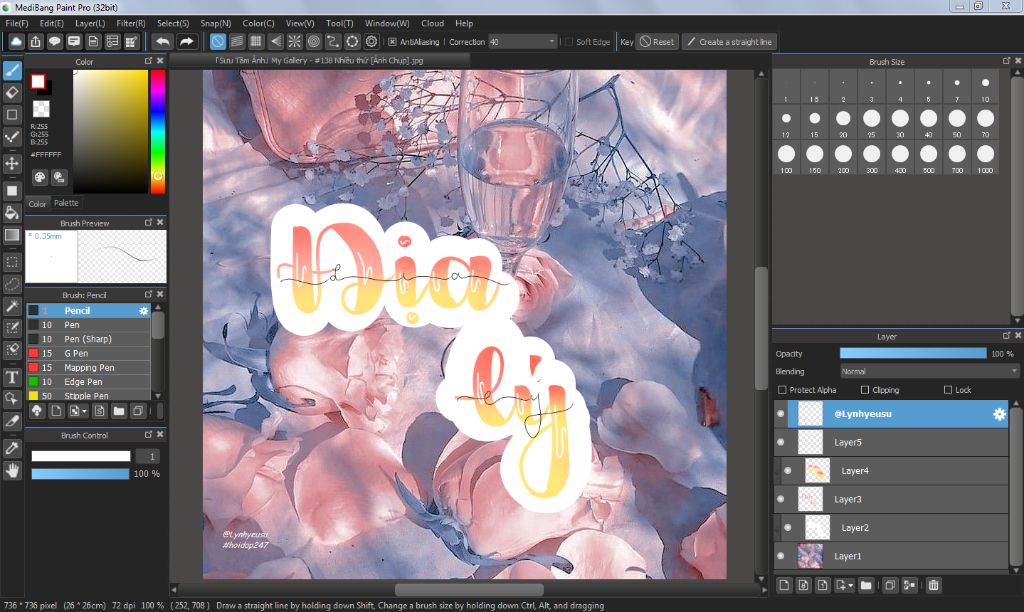Delete layer with trash icon

pyautogui.click(x=934, y=585)
